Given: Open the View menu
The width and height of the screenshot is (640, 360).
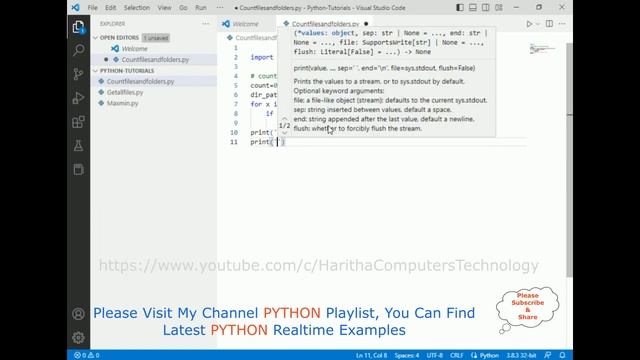Looking at the screenshot, I should 164,8.
